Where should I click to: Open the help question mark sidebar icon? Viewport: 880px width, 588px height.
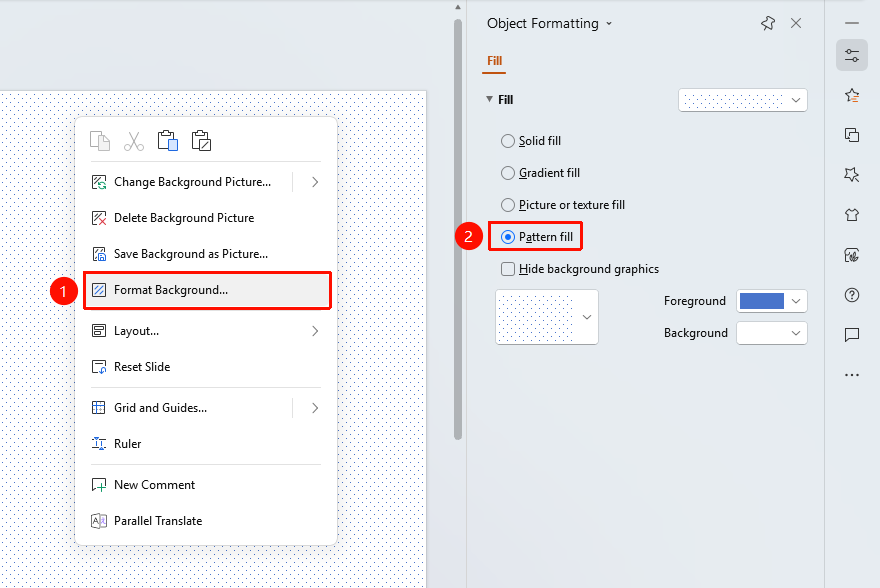tap(852, 295)
